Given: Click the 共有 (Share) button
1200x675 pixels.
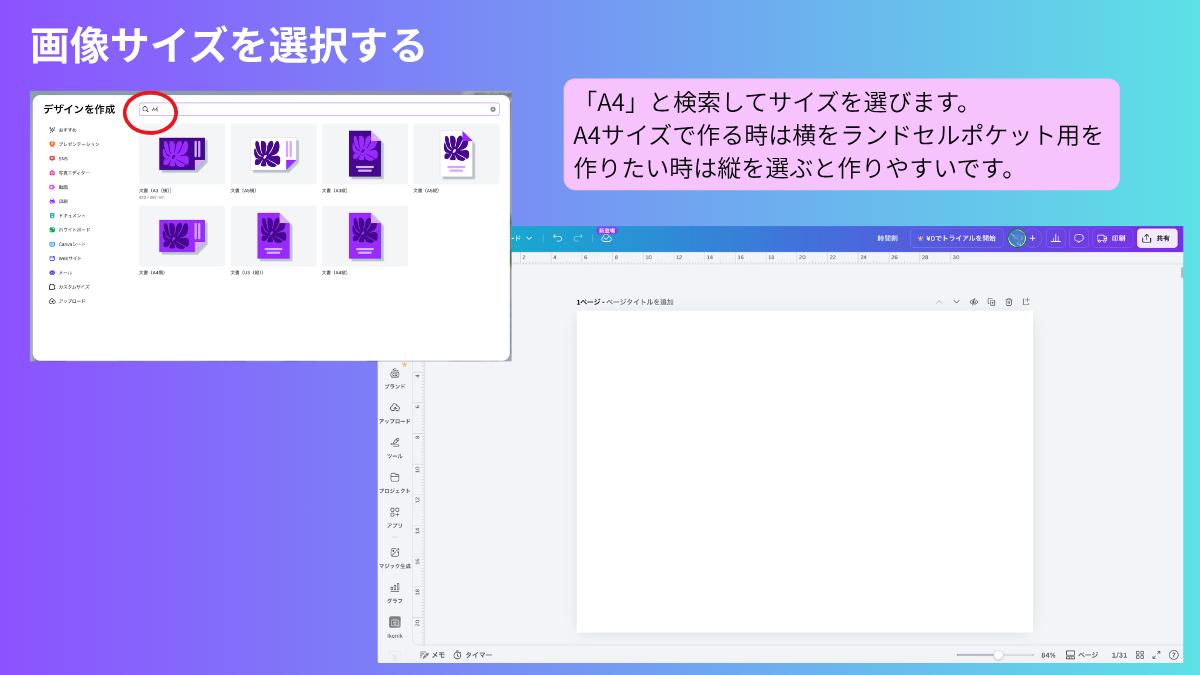Looking at the screenshot, I should click(1156, 238).
